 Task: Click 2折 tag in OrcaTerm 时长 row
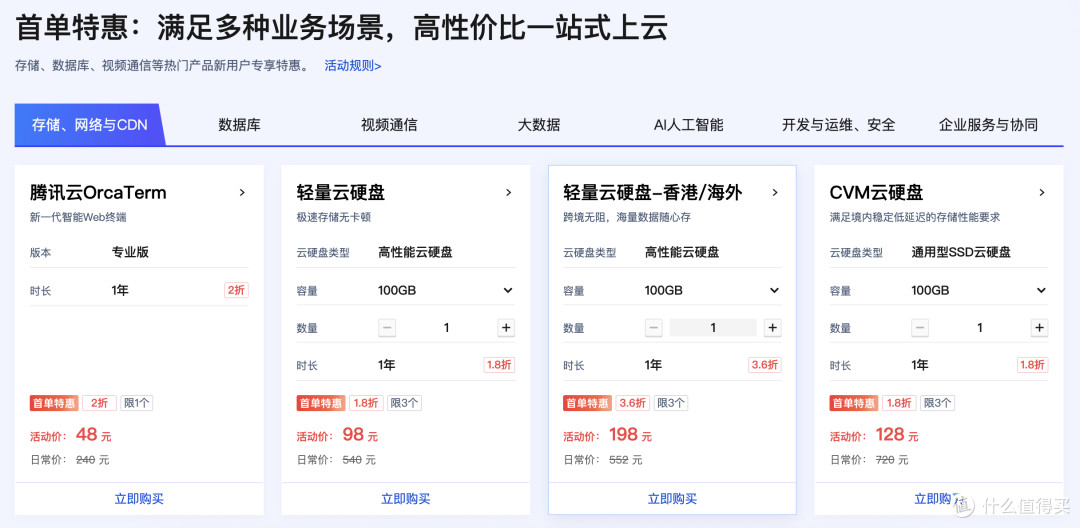point(236,291)
